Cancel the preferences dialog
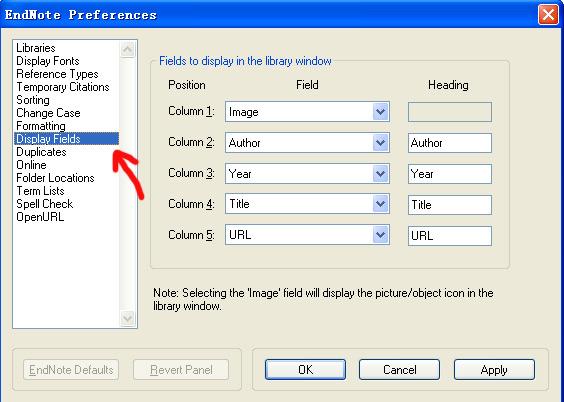This screenshot has height=402, width=564. pos(399,369)
